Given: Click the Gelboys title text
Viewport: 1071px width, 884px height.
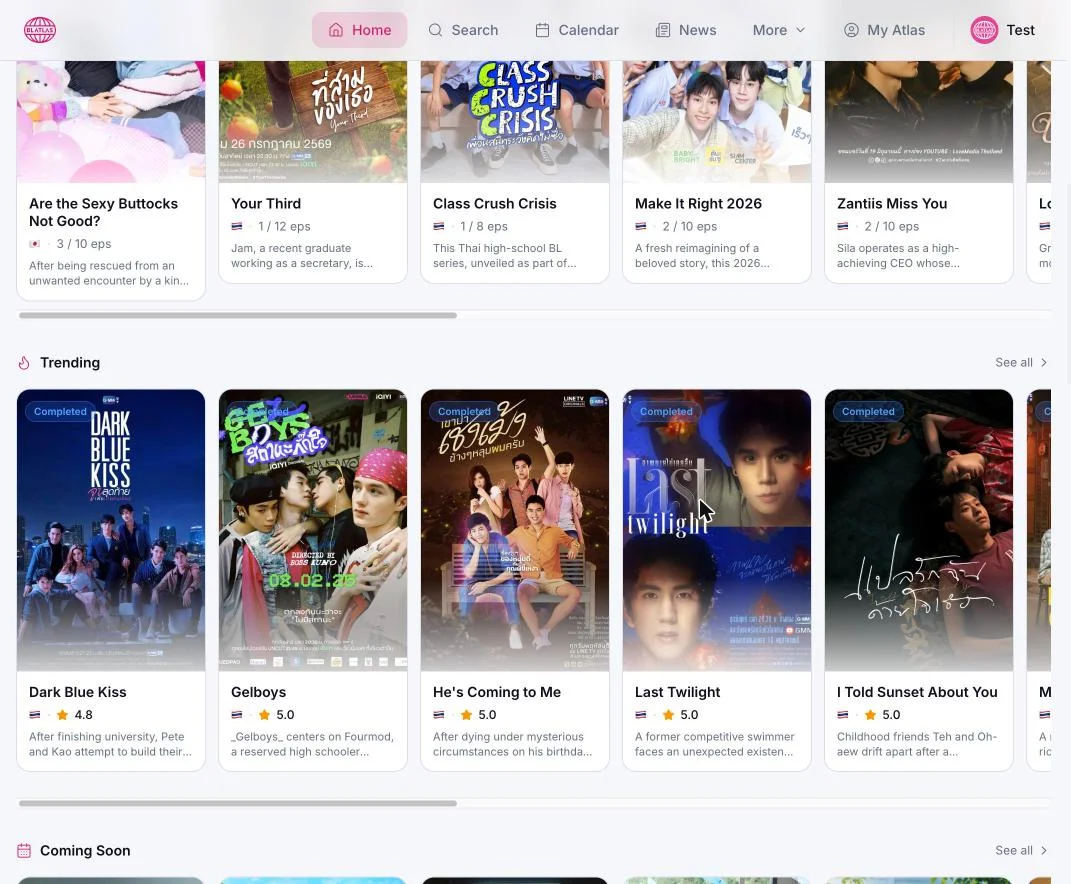Looking at the screenshot, I should coord(258,692).
